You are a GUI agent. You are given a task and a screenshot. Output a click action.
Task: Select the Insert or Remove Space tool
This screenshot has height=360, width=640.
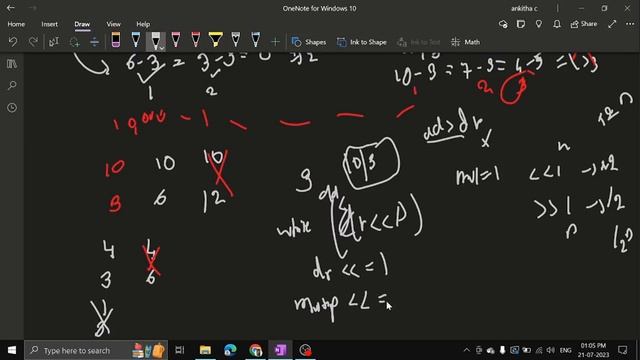(x=94, y=42)
